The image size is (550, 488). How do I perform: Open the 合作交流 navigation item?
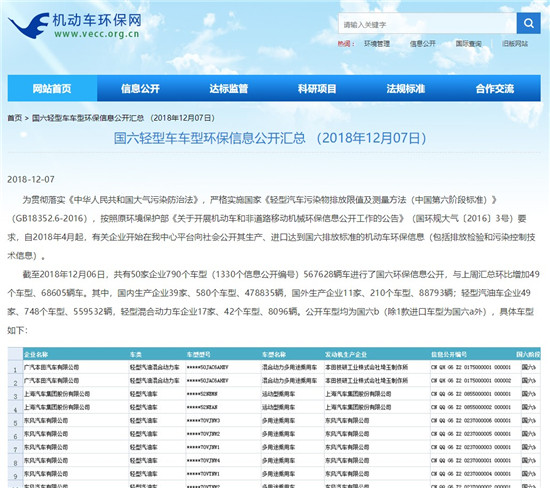(x=495, y=88)
